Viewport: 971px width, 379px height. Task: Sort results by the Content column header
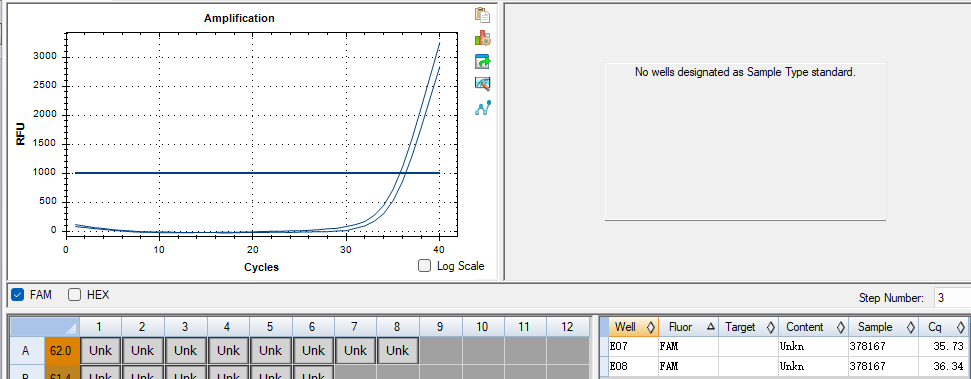click(814, 327)
